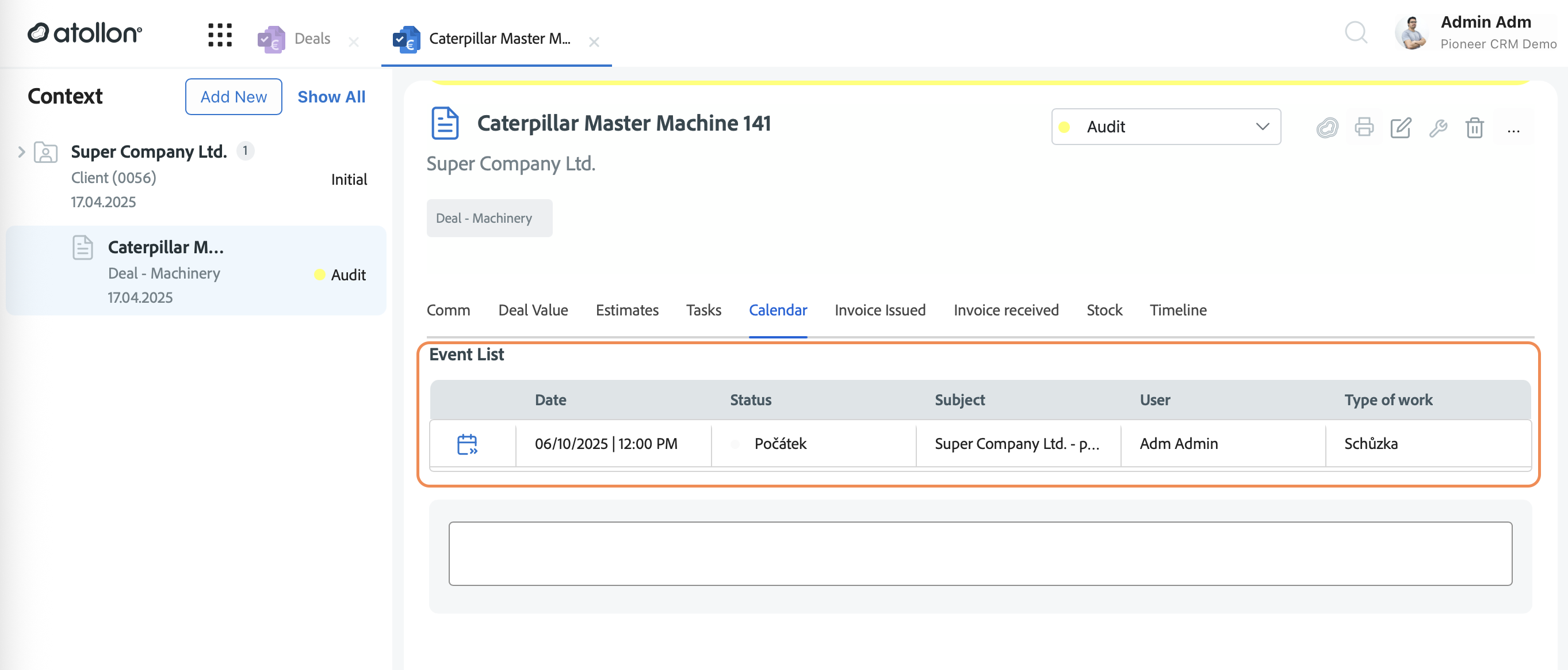Click the Add New button
Viewport: 1568px width, 670px height.
click(233, 96)
